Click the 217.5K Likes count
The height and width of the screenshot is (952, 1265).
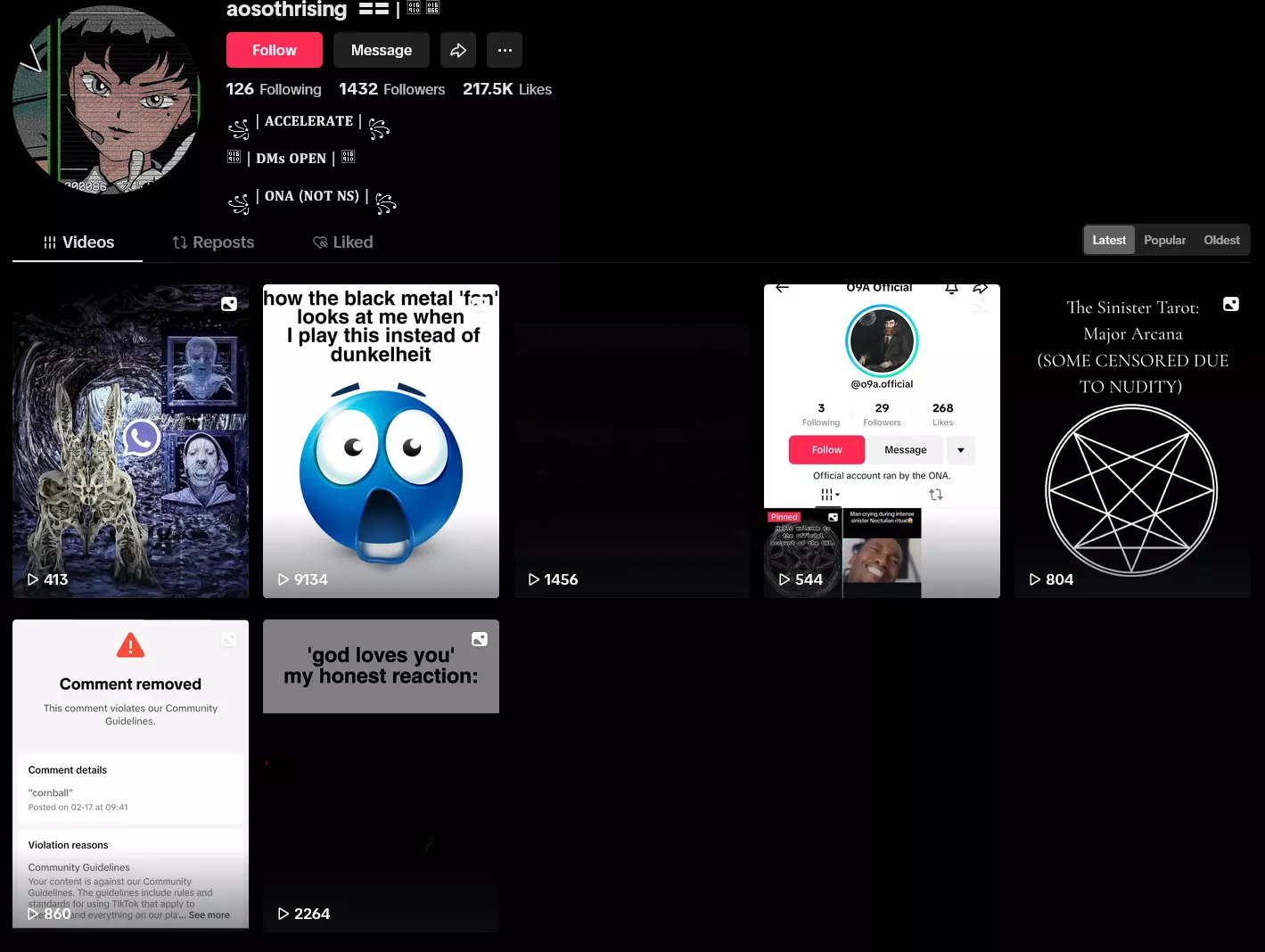point(507,89)
